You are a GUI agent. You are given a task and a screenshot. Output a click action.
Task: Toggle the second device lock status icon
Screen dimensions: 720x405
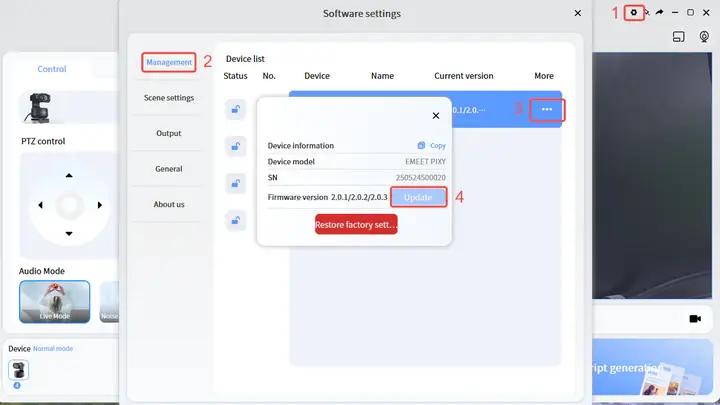235,146
